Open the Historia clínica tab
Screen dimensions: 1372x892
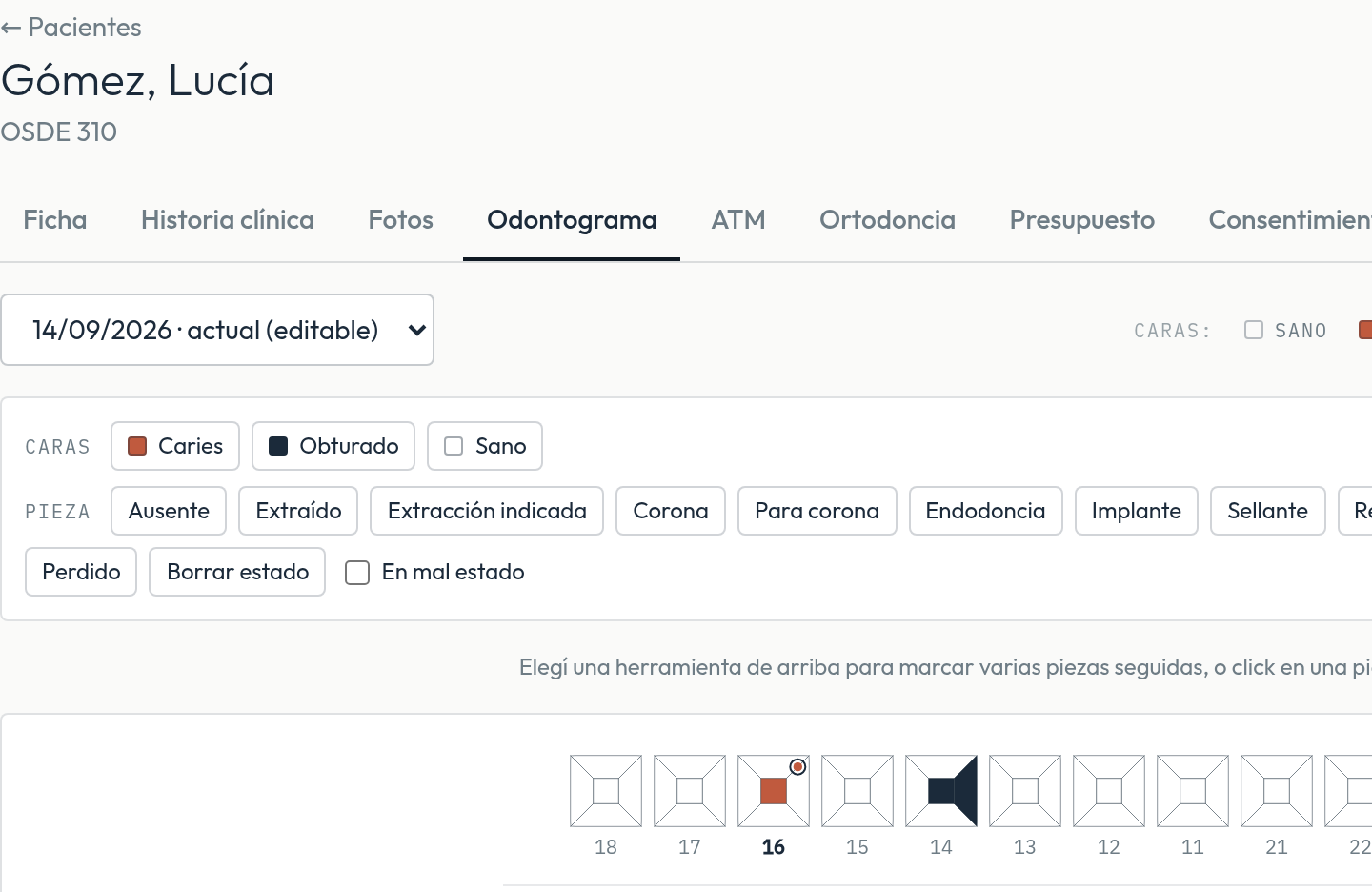tap(228, 220)
